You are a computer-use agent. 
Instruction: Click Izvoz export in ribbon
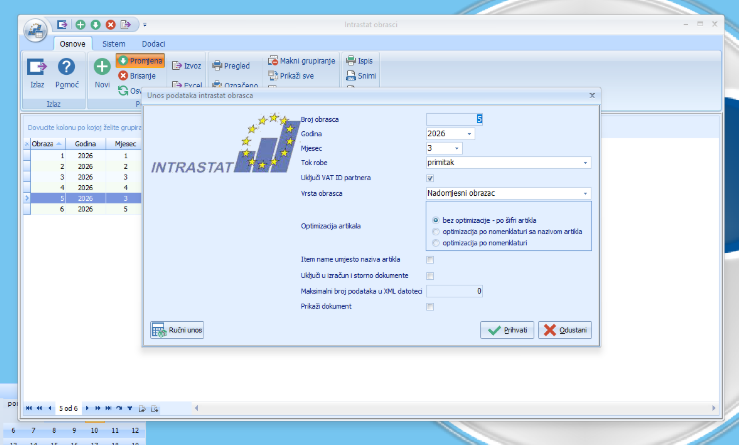click(187, 66)
